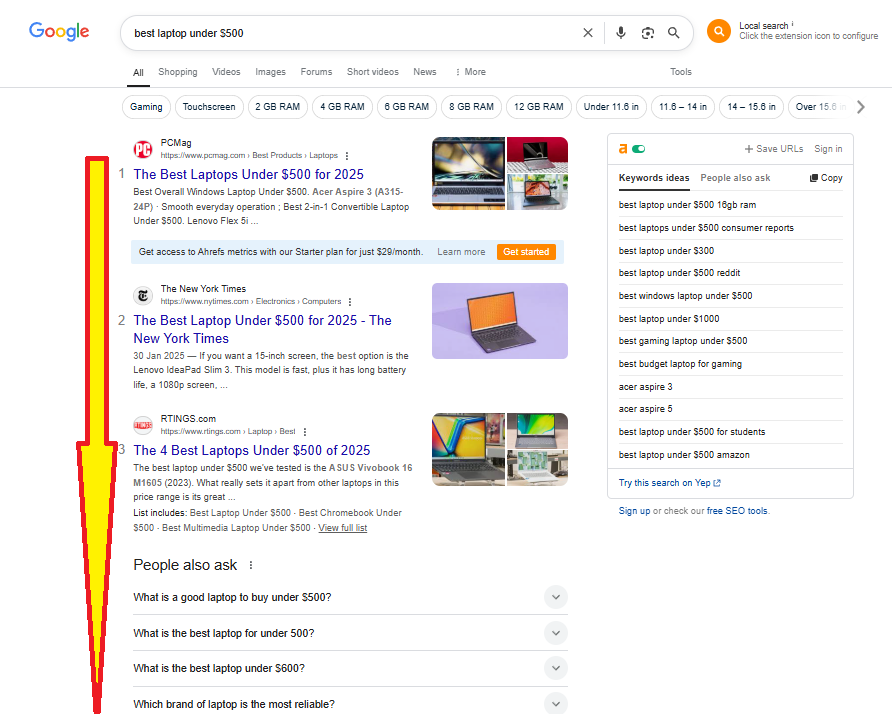The image size is (892, 714).
Task: Open options for the PCMag result
Action: click(x=347, y=155)
